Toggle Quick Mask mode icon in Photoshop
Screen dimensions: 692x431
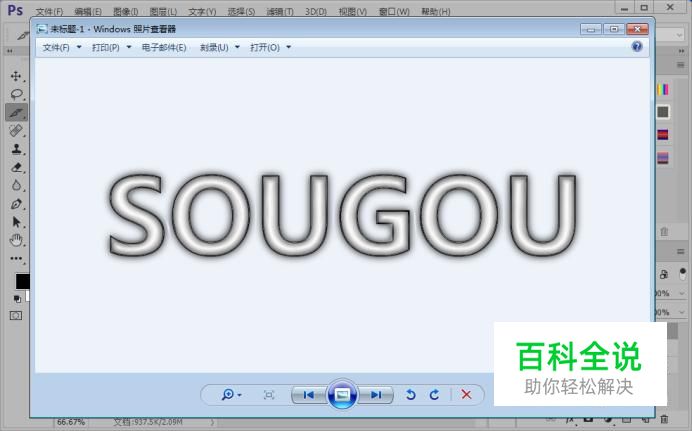click(16, 315)
